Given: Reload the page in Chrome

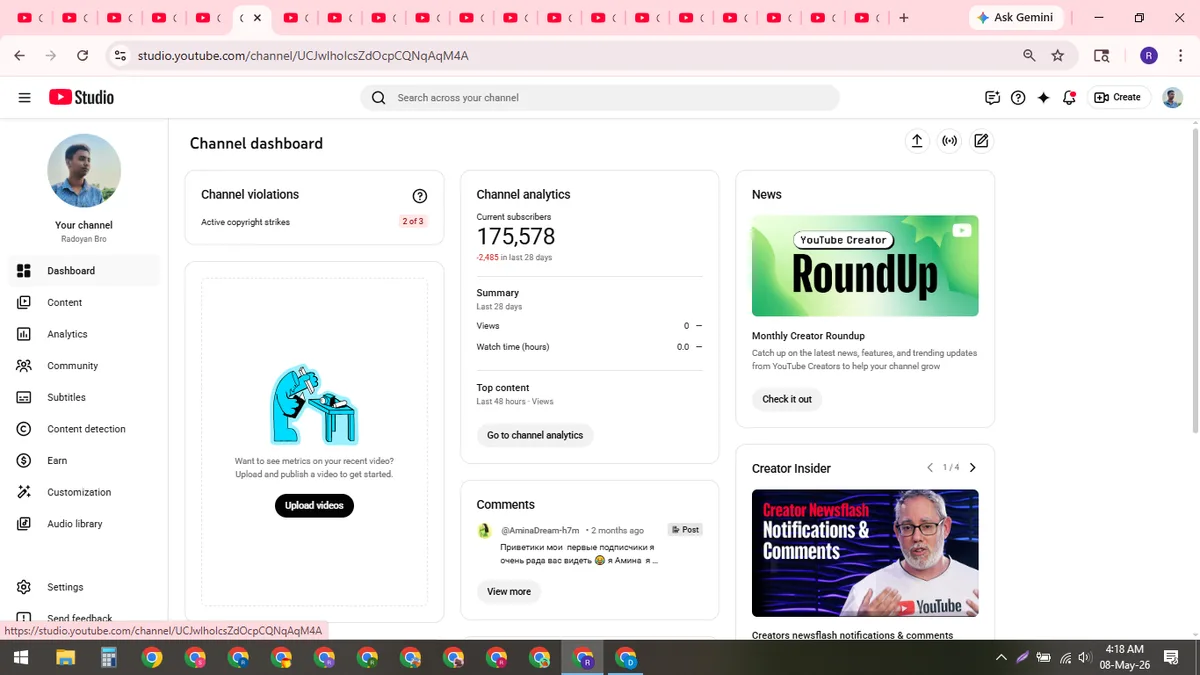Looking at the screenshot, I should click(x=82, y=56).
